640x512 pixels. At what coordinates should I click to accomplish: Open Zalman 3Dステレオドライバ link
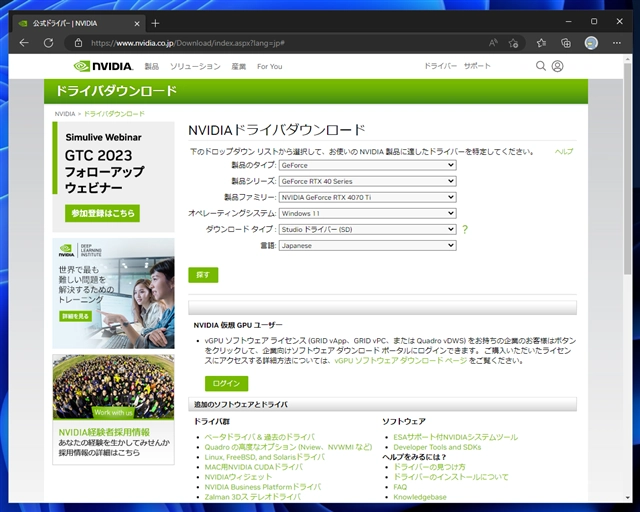(x=253, y=497)
